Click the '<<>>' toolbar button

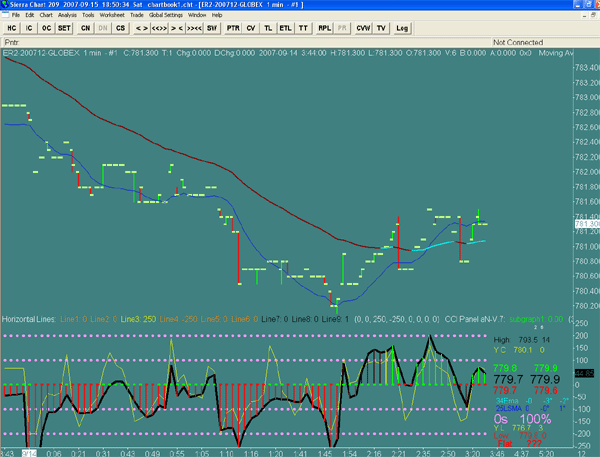coord(159,28)
